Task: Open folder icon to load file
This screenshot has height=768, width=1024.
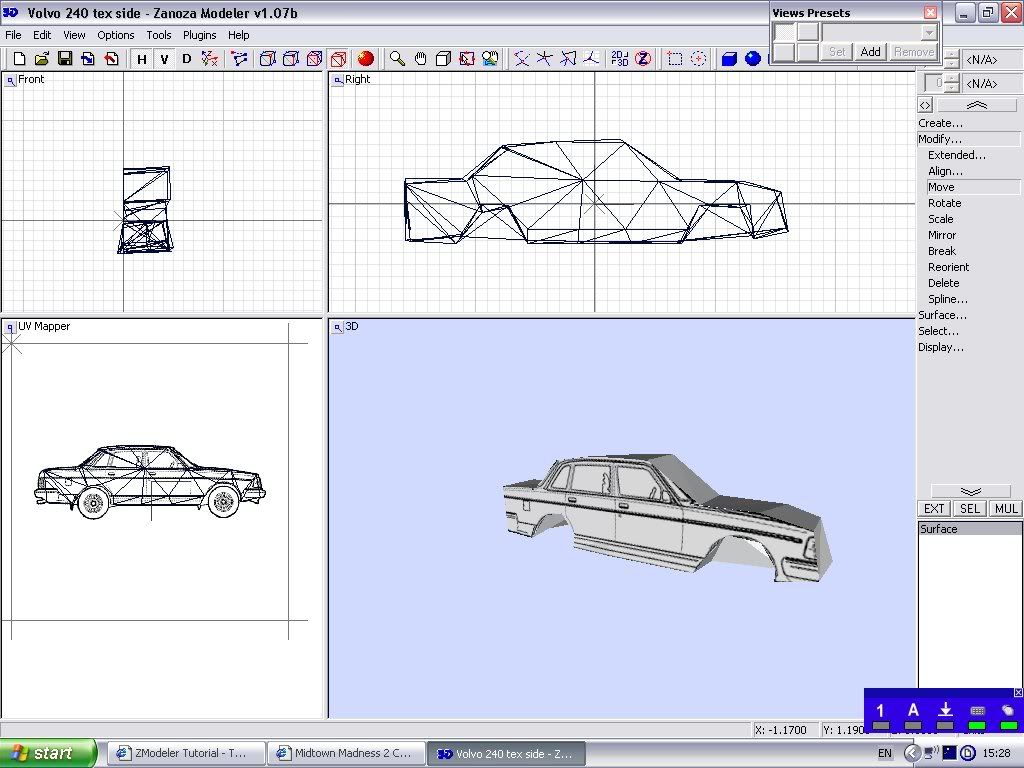Action: [x=42, y=59]
